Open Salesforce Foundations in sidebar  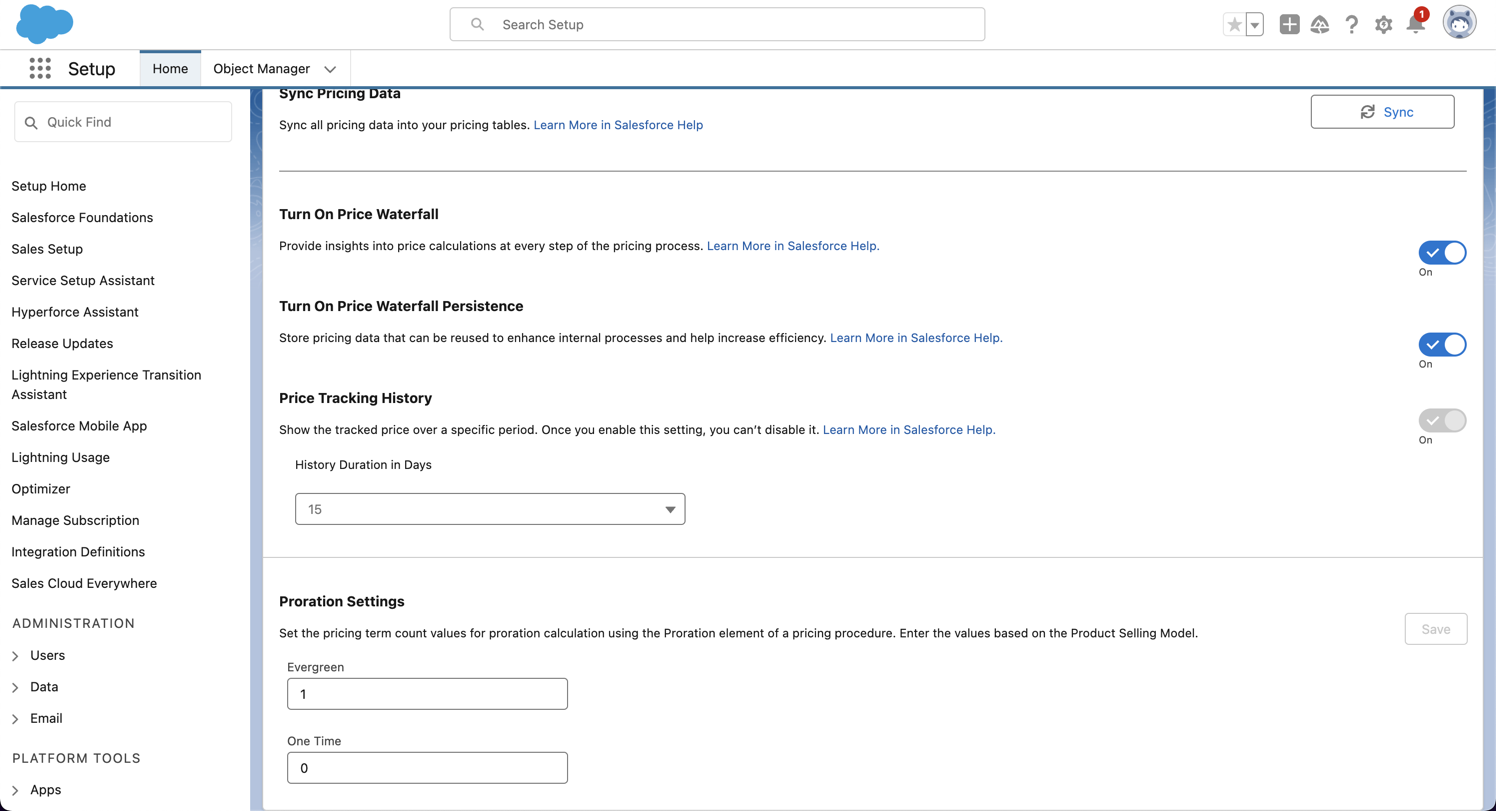click(82, 217)
